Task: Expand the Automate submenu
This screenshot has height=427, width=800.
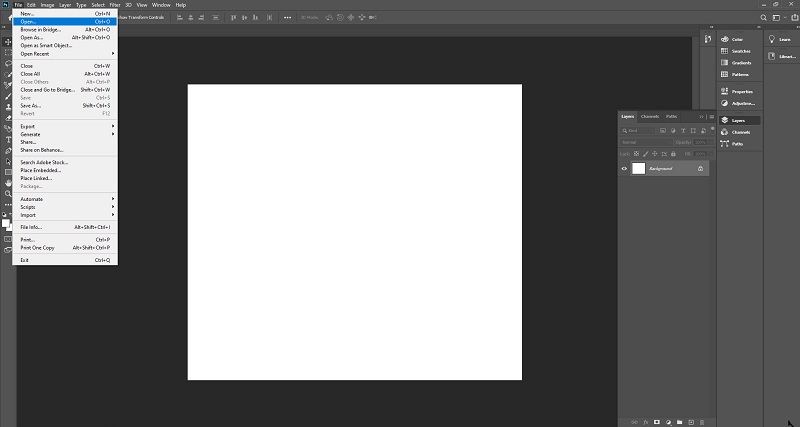Action: (x=65, y=199)
